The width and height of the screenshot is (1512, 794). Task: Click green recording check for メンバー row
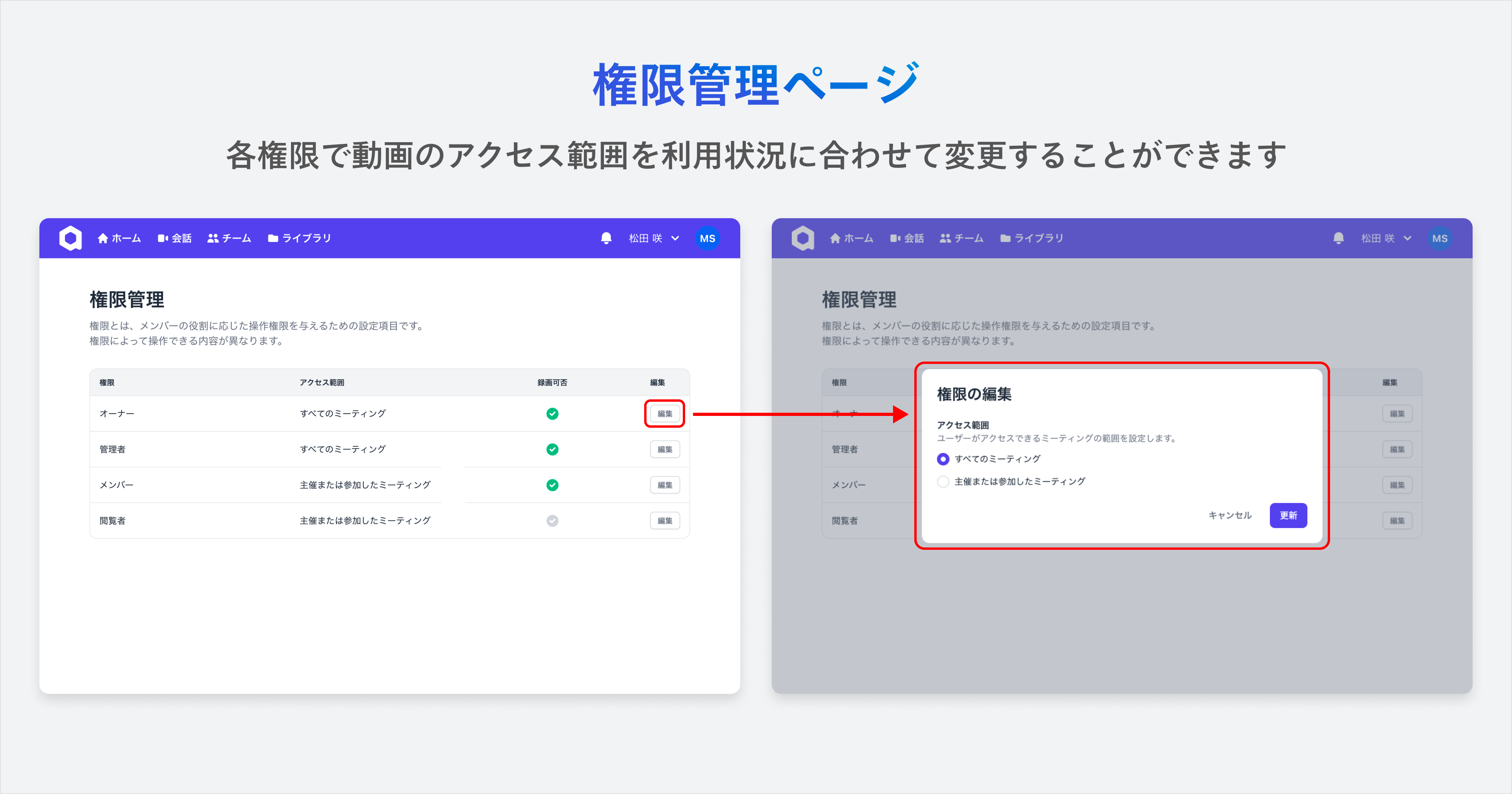pos(552,485)
